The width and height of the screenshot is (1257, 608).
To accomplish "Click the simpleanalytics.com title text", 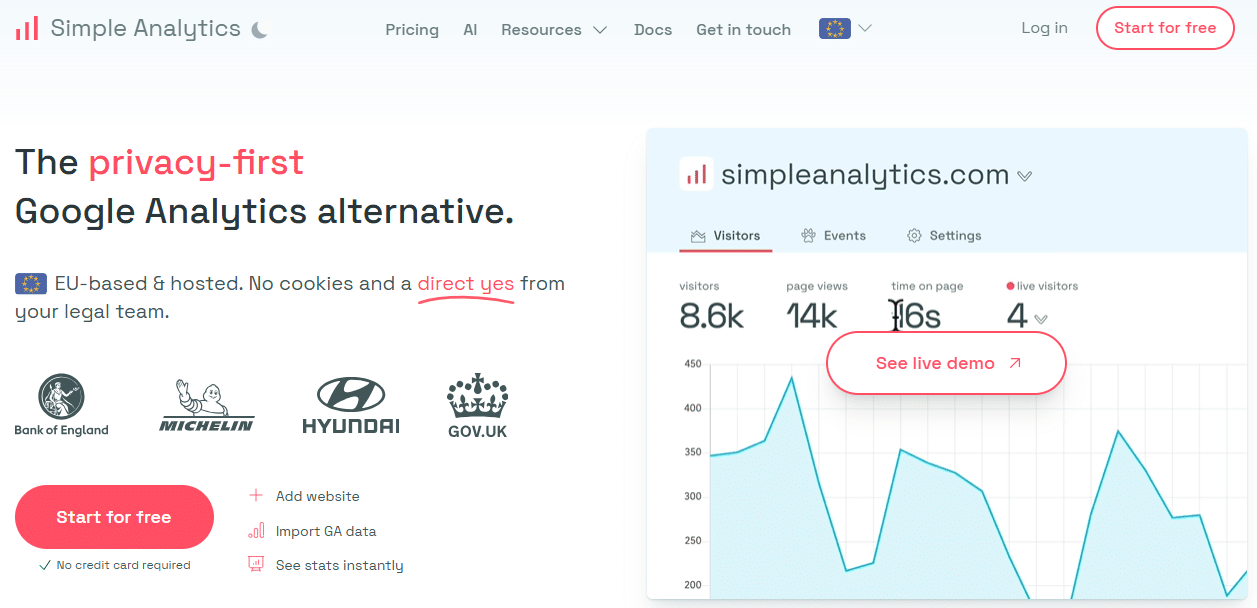I will click(x=865, y=175).
